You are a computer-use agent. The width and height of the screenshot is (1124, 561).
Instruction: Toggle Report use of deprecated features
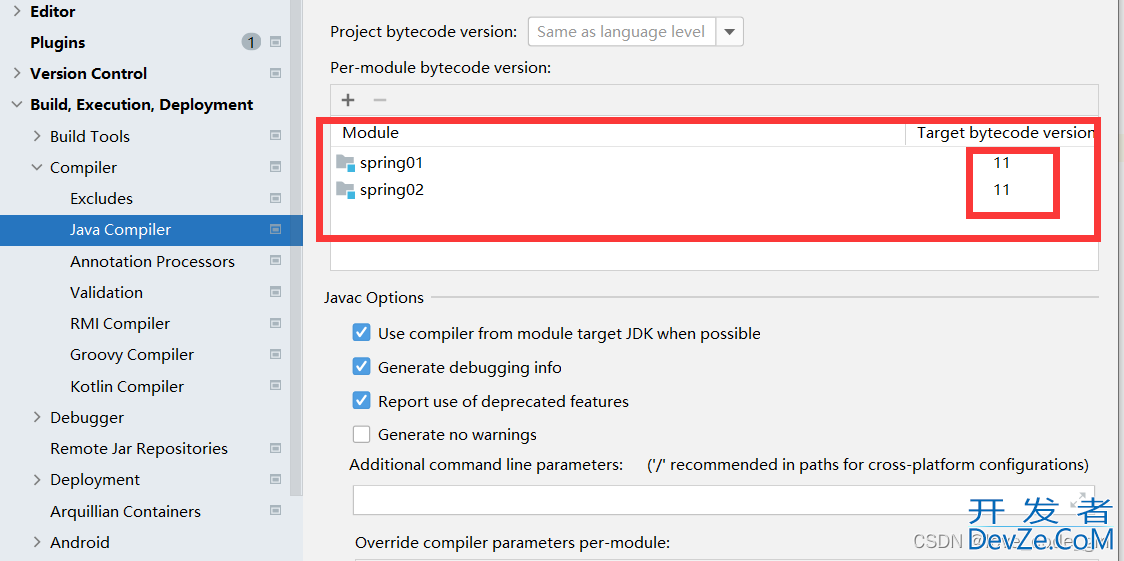coord(361,401)
